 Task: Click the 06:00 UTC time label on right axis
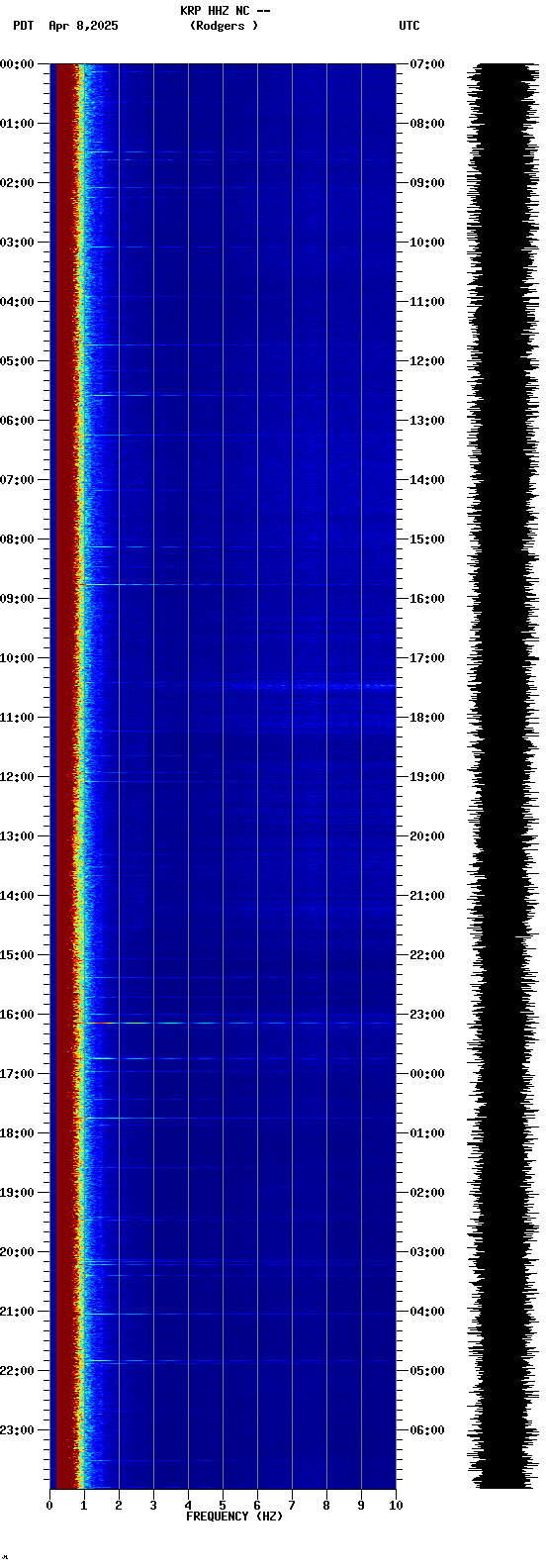coord(427,1430)
